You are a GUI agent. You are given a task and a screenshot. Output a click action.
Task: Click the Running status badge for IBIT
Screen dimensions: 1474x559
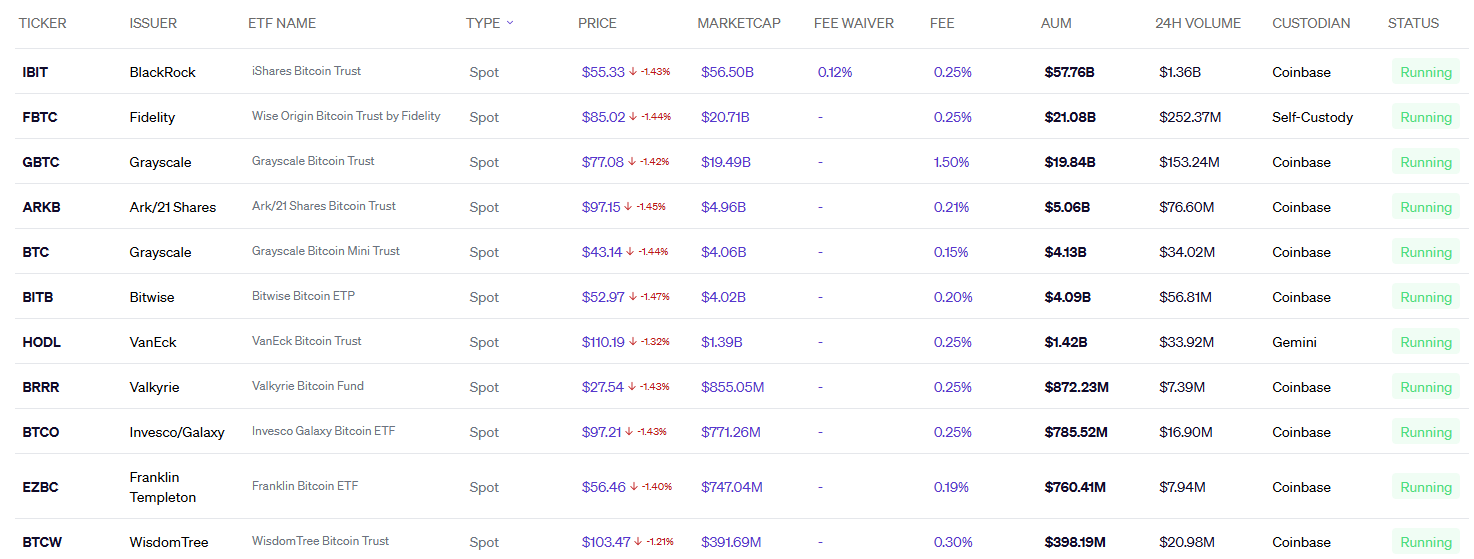point(1425,72)
